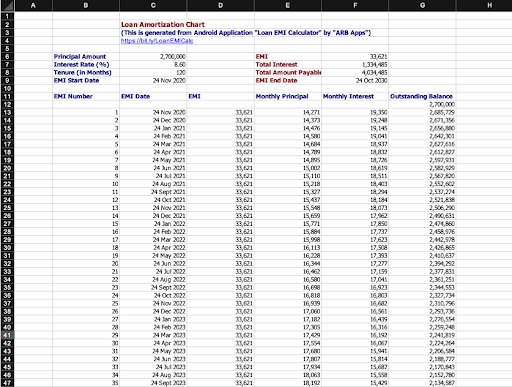The image size is (512, 387).
Task: Select column E header
Action: point(288,5)
